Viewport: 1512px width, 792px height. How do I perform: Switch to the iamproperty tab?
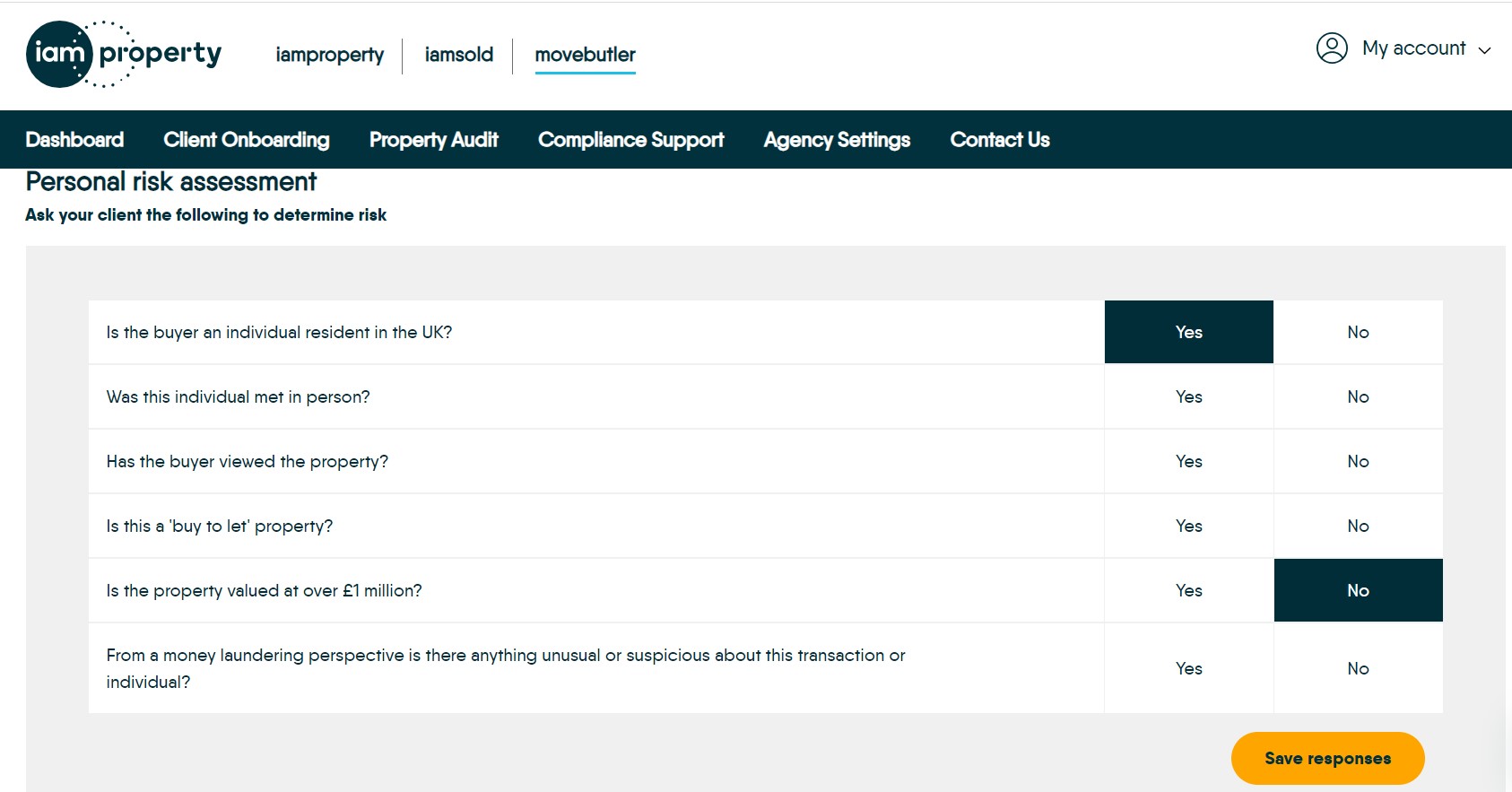pos(328,55)
